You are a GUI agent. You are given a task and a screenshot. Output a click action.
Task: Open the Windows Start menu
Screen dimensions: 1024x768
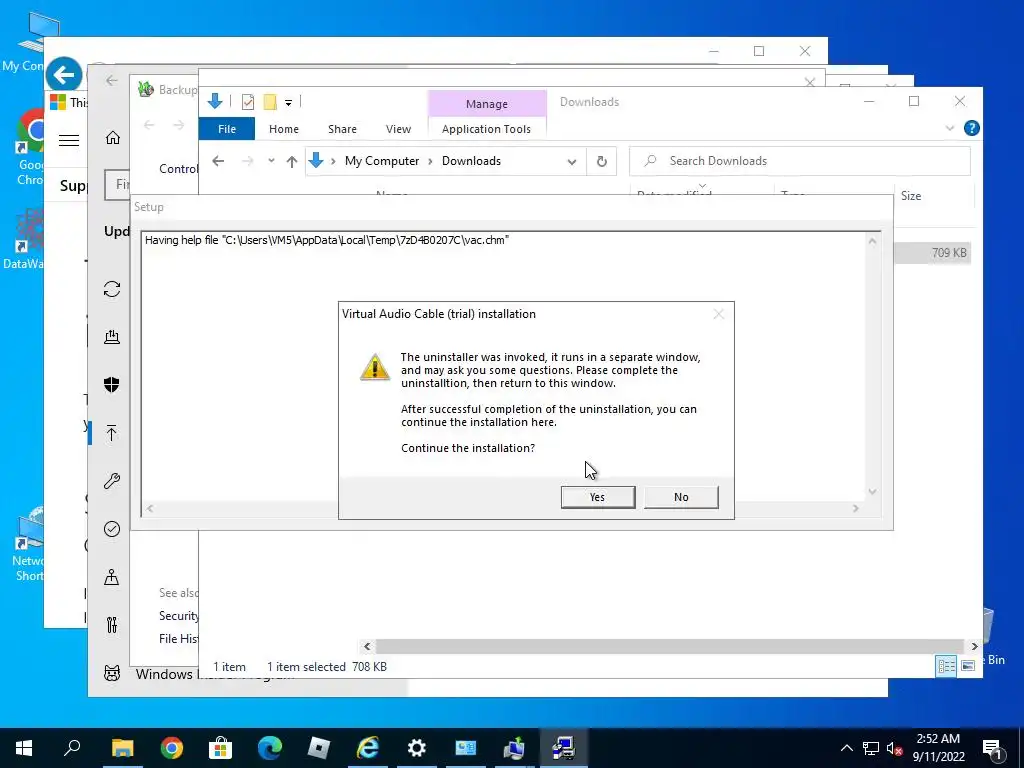pyautogui.click(x=24, y=748)
